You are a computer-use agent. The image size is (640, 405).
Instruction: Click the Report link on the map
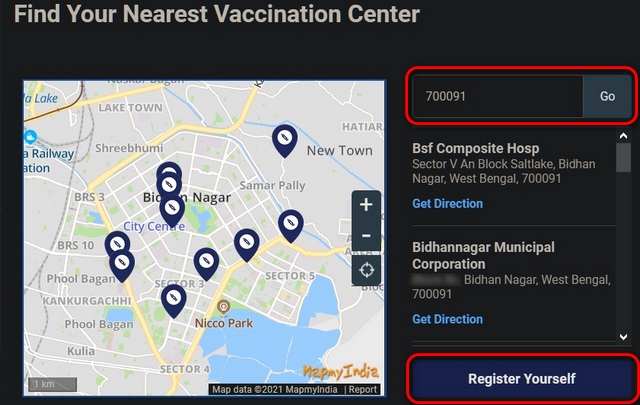click(362, 389)
